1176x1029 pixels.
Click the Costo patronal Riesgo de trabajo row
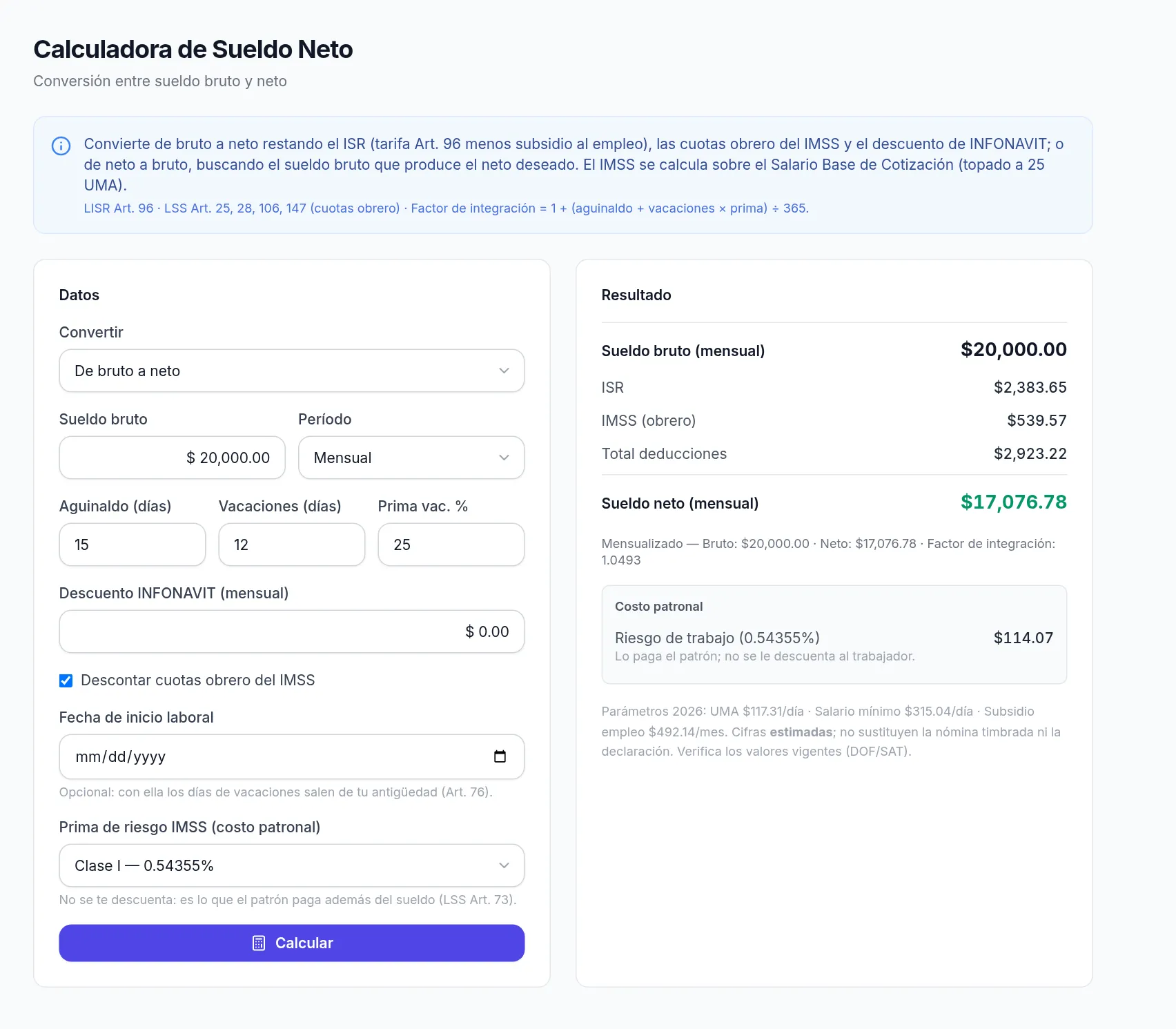click(x=834, y=646)
